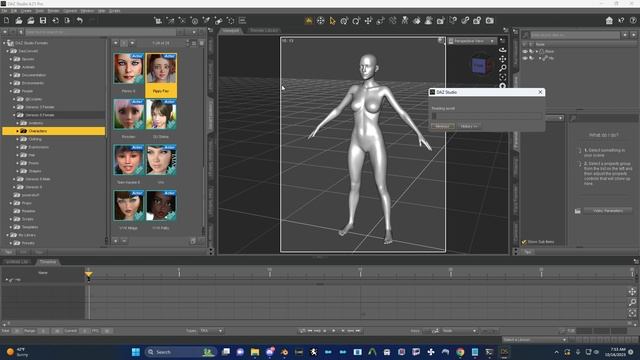
Task: Click the Undo arrow in toolbar
Action: (80, 20)
